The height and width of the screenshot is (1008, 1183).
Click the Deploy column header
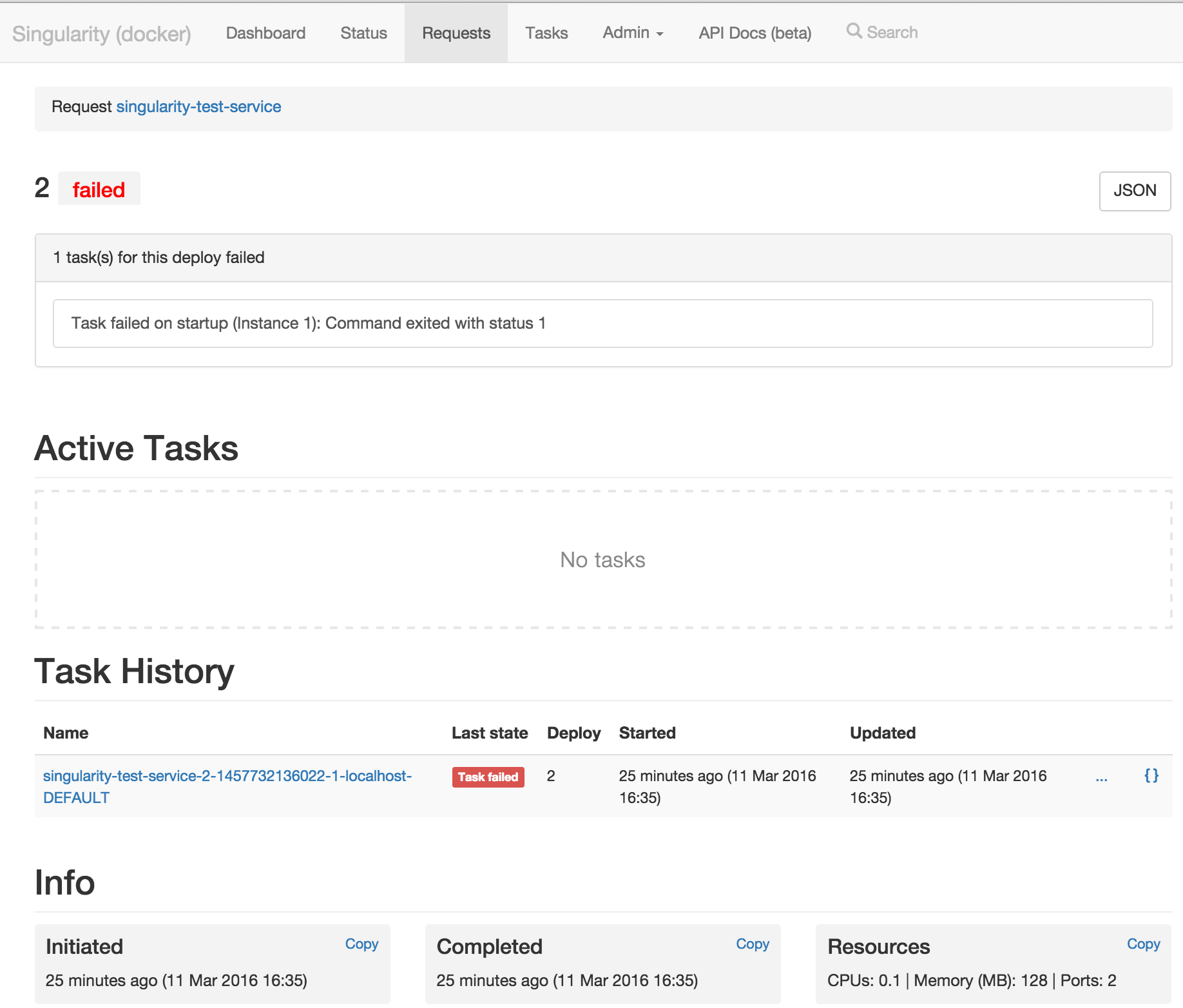(x=573, y=733)
